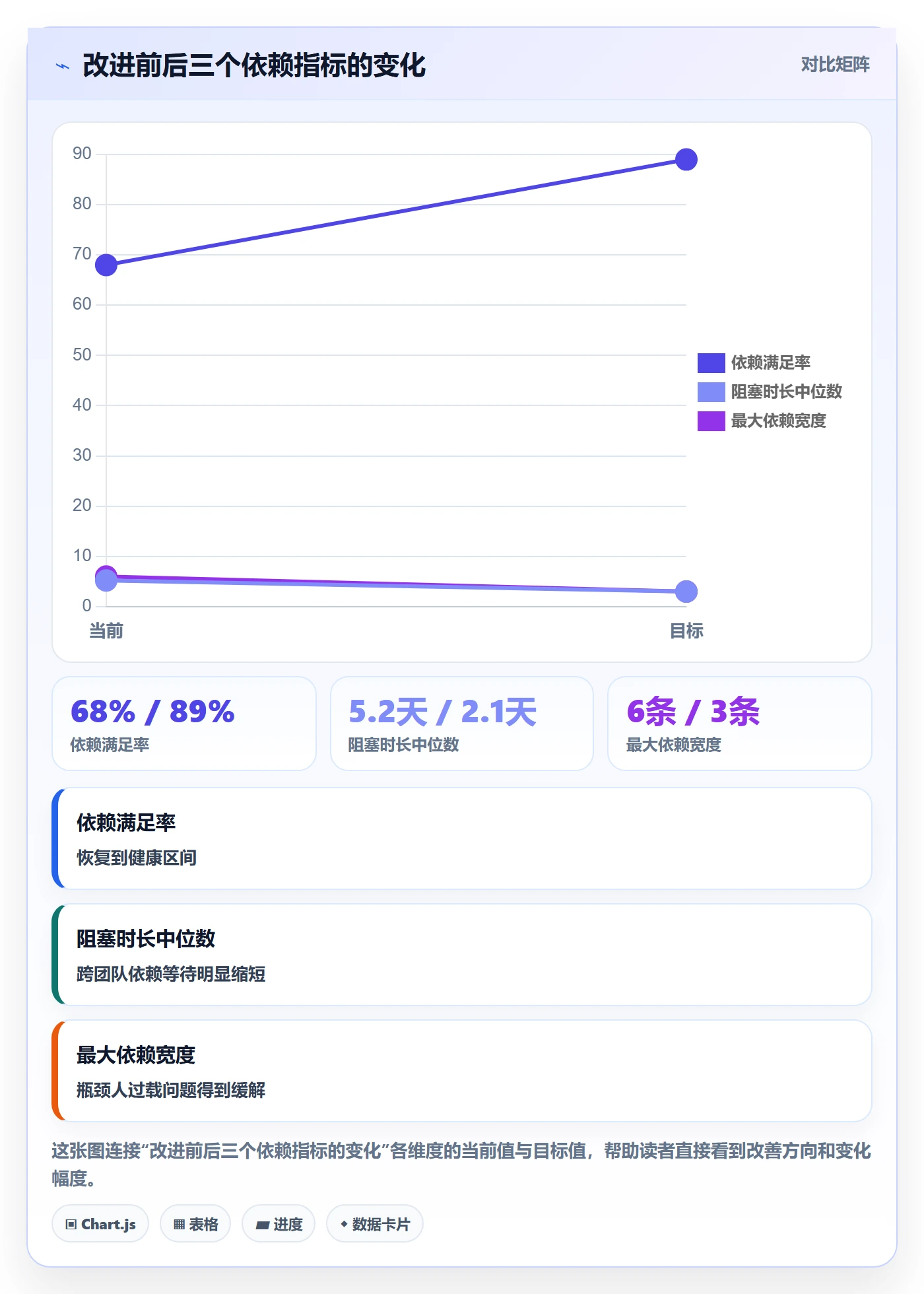924x1294 pixels.
Task: Toggle the 依赖满足率 series legend label
Action: tap(770, 362)
